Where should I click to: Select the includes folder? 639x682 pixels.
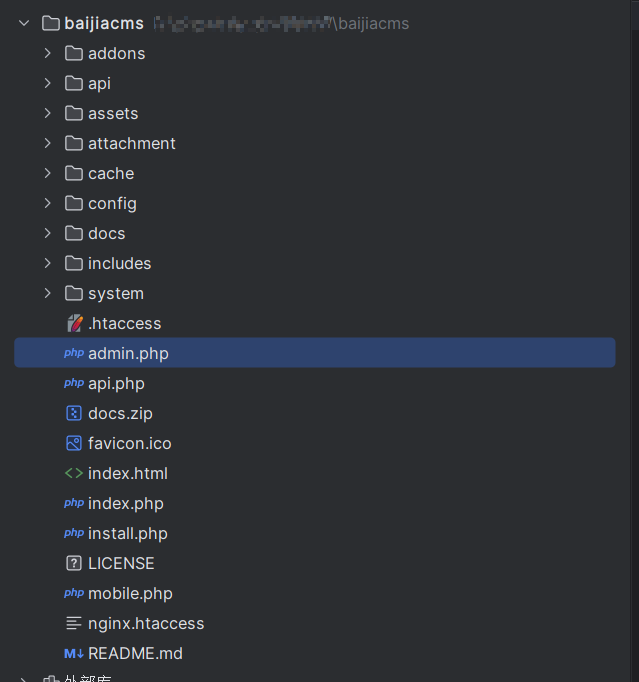coord(315,263)
